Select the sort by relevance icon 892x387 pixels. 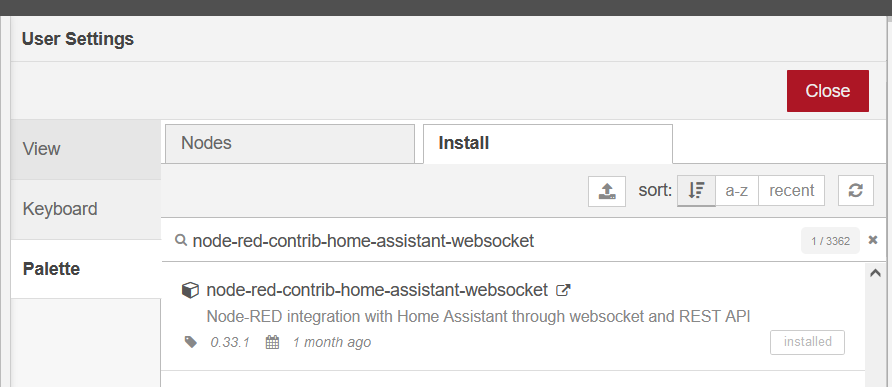(x=696, y=191)
